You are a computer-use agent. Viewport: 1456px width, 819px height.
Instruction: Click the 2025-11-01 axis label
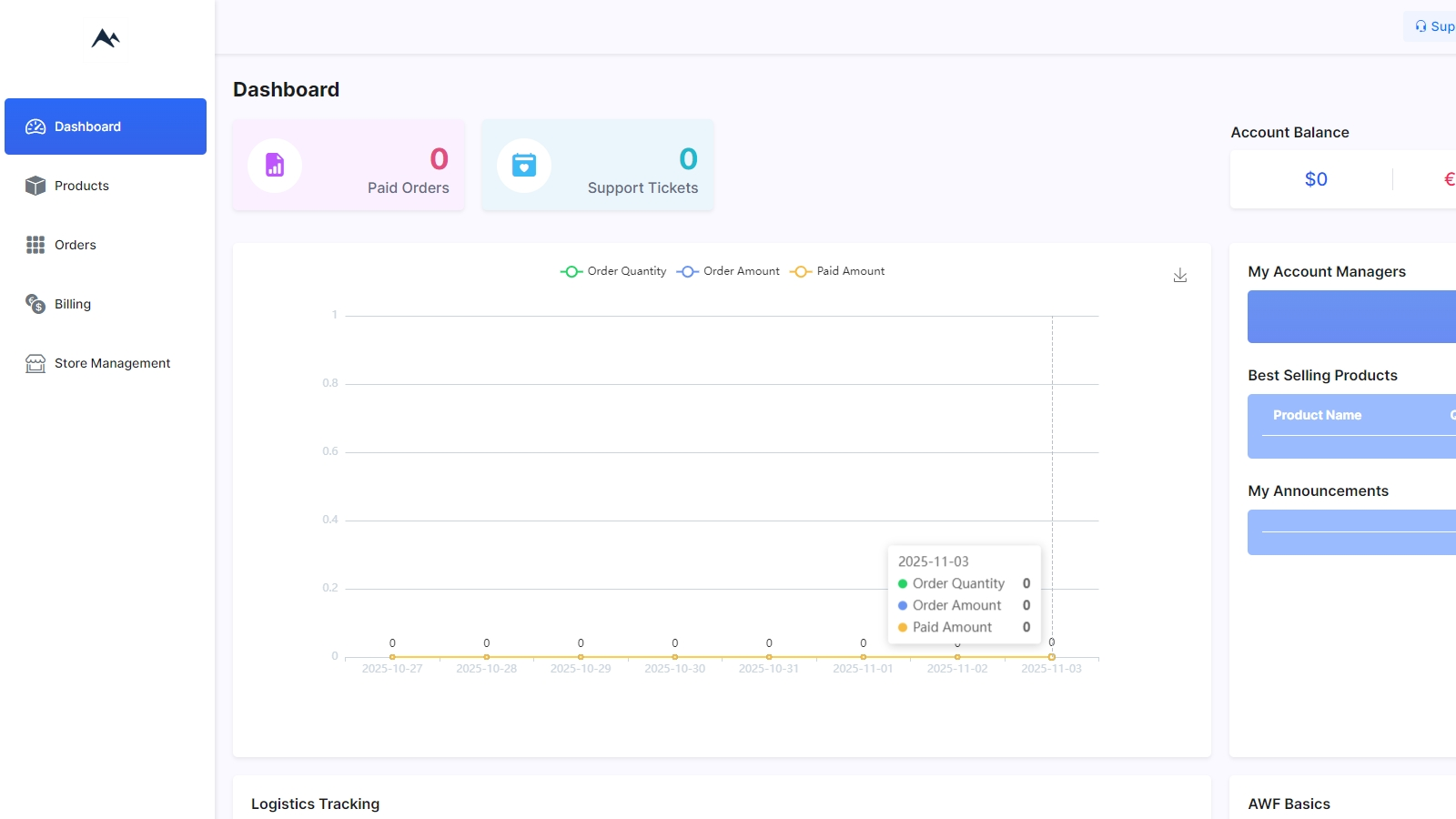tap(863, 669)
